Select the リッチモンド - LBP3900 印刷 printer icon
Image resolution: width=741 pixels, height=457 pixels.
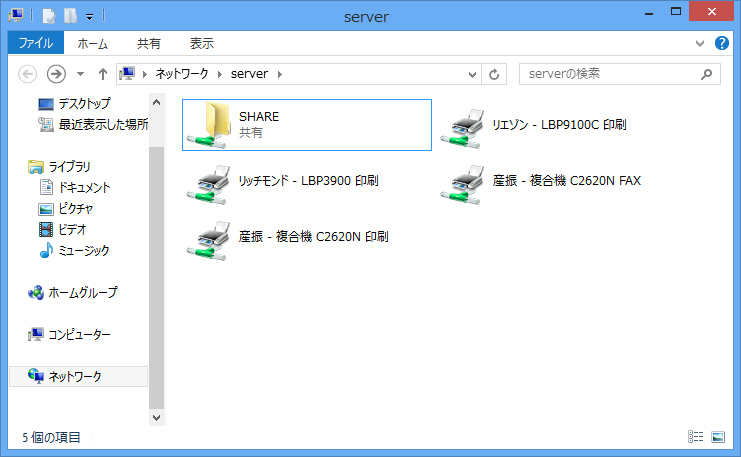pos(208,184)
